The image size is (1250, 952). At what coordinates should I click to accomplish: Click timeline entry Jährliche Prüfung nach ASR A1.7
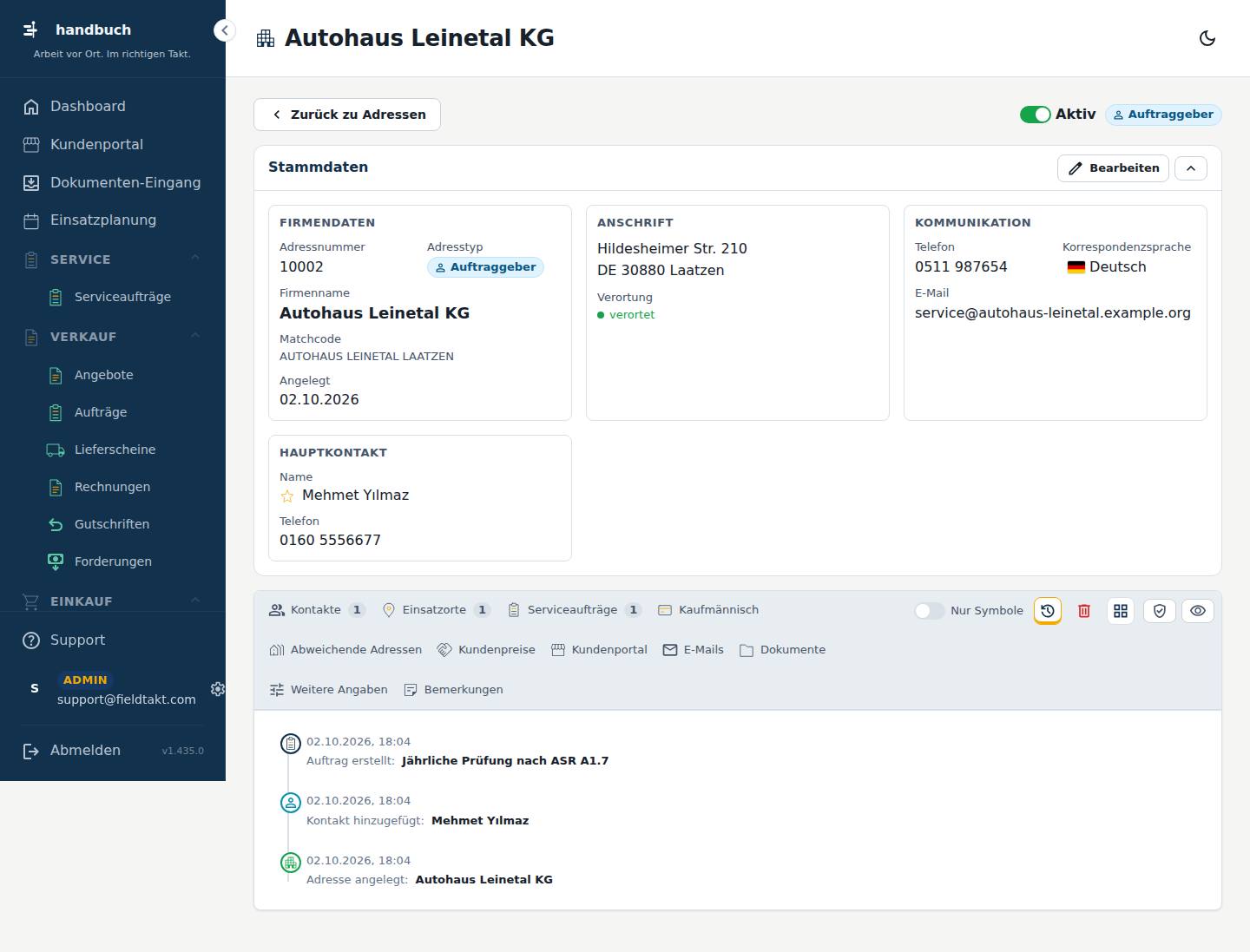coord(505,761)
